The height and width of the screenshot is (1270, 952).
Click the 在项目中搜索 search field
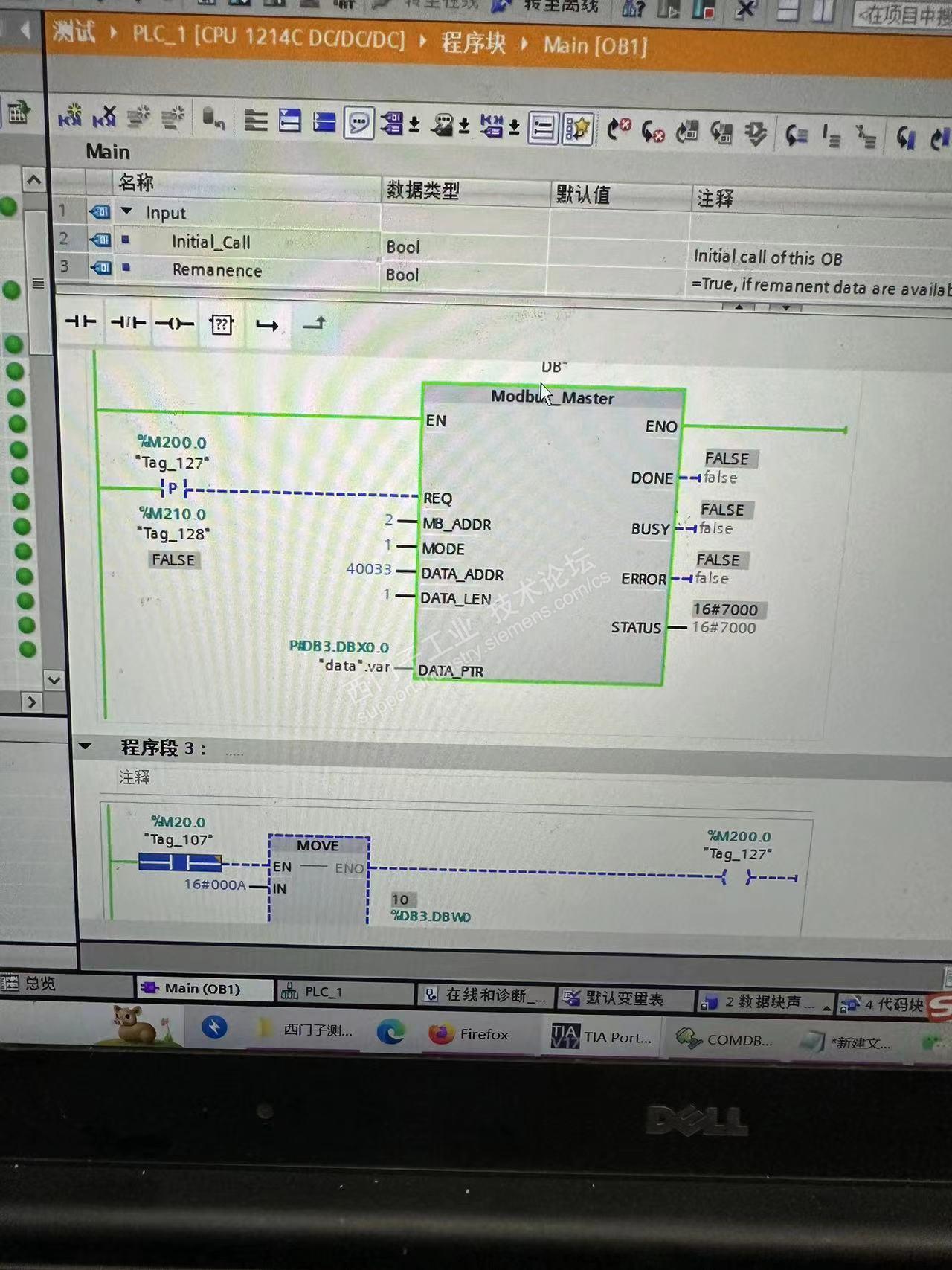[904, 15]
